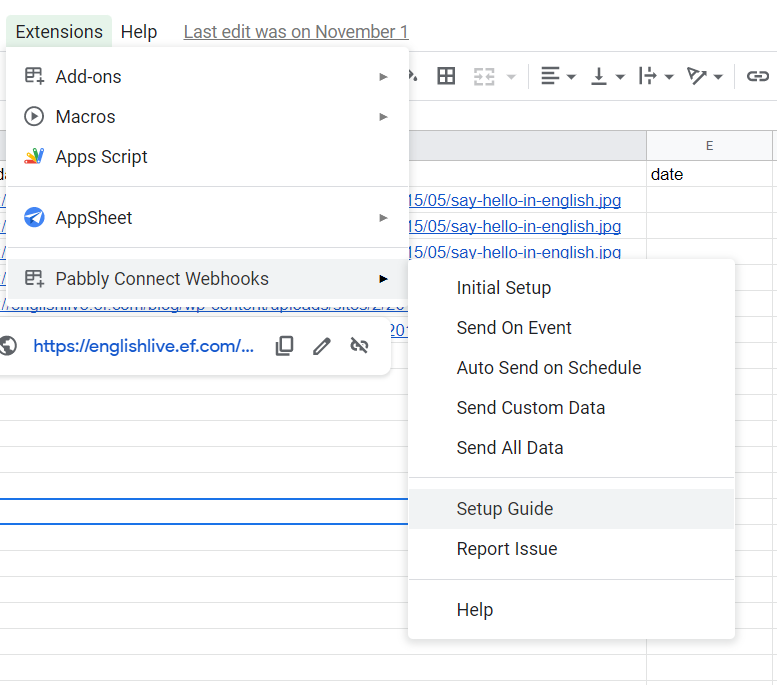Click the vertical align icon

point(599,76)
